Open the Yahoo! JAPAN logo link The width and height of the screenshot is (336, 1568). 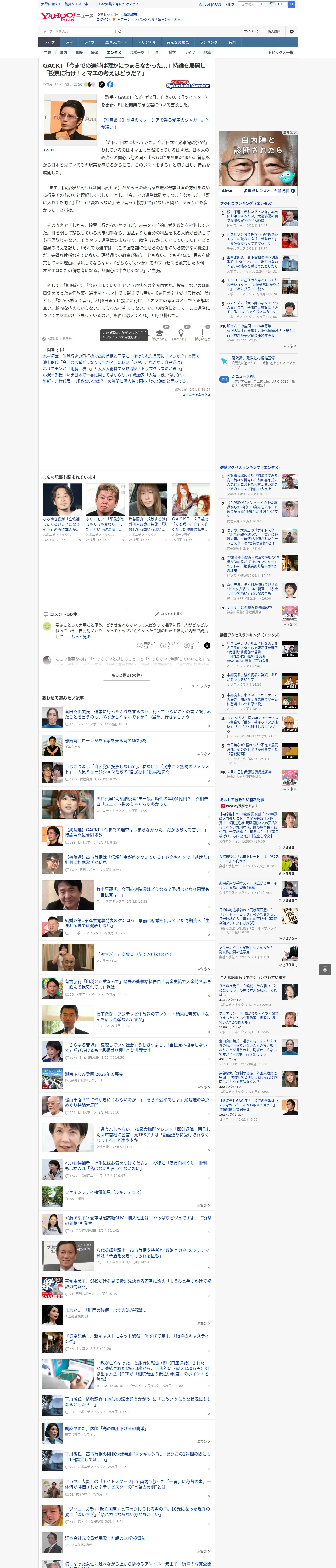coord(58,16)
